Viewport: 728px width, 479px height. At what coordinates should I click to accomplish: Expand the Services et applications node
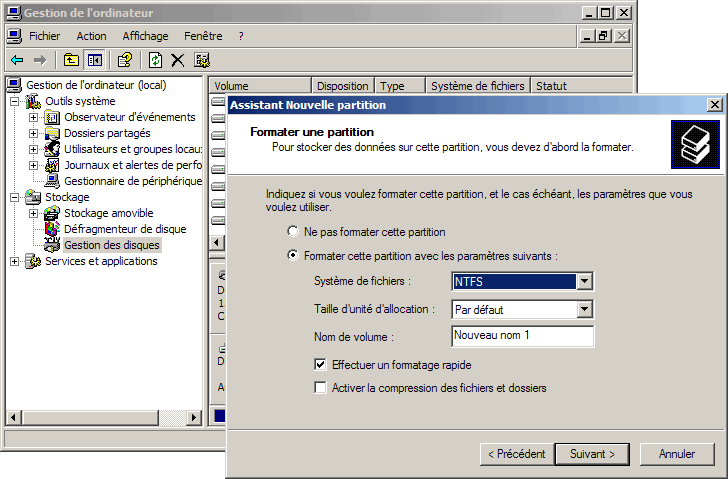tap(15, 262)
